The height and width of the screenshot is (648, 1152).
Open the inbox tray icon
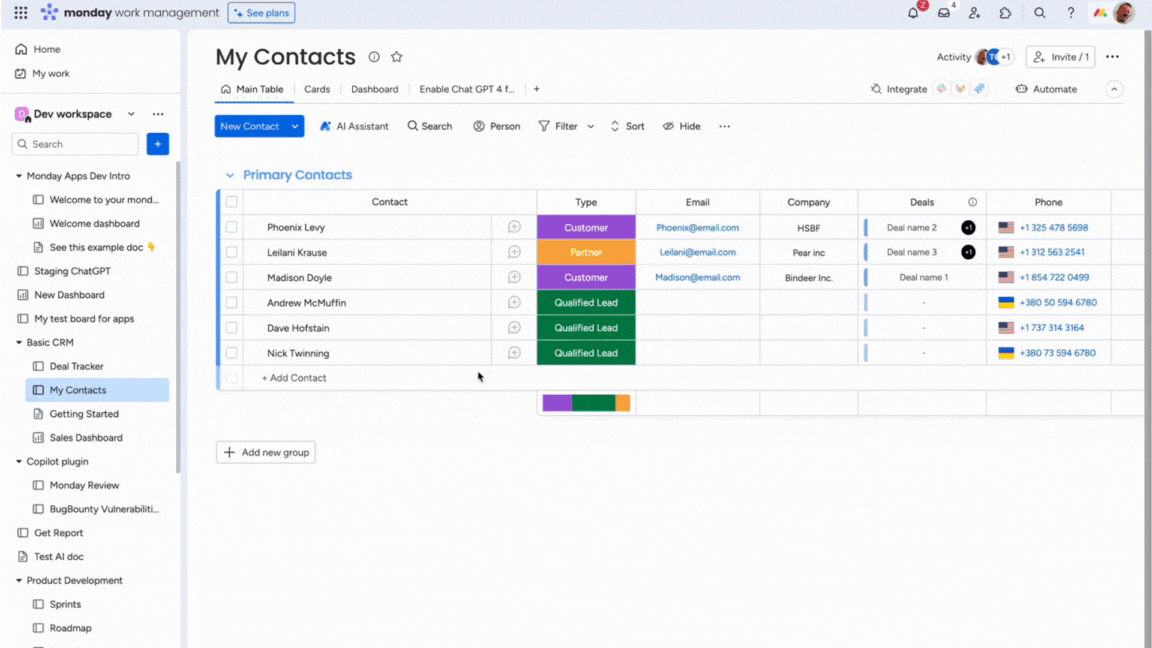tap(944, 12)
